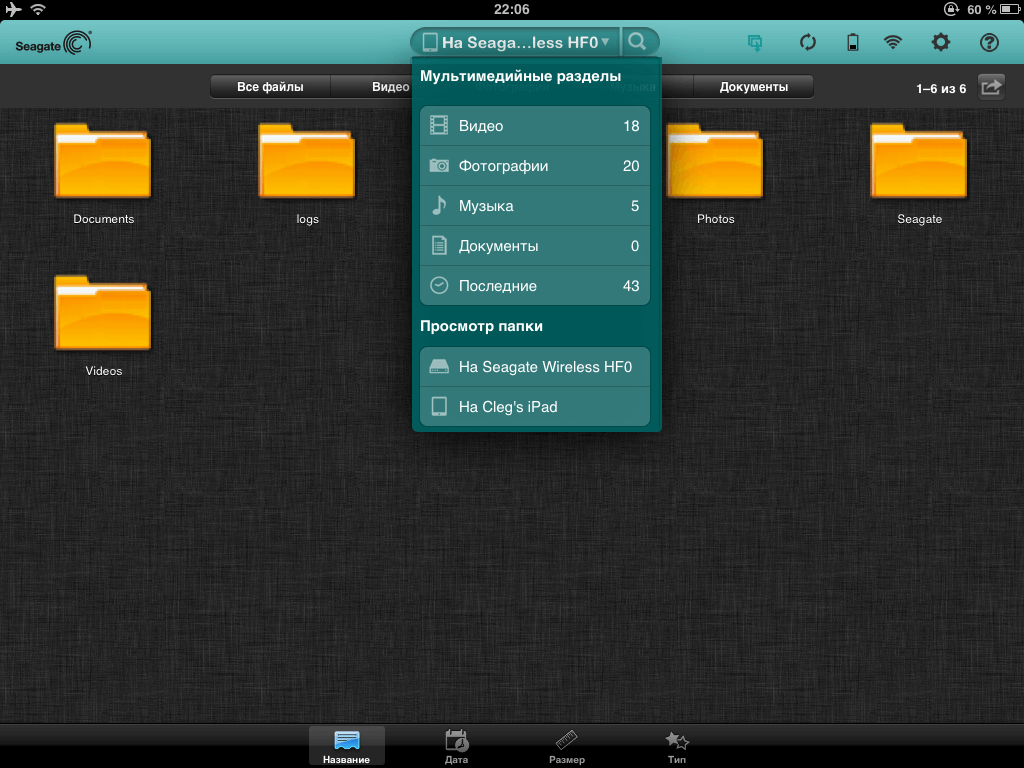Choose Последние recent items entry
1024x768 pixels.
click(535, 286)
